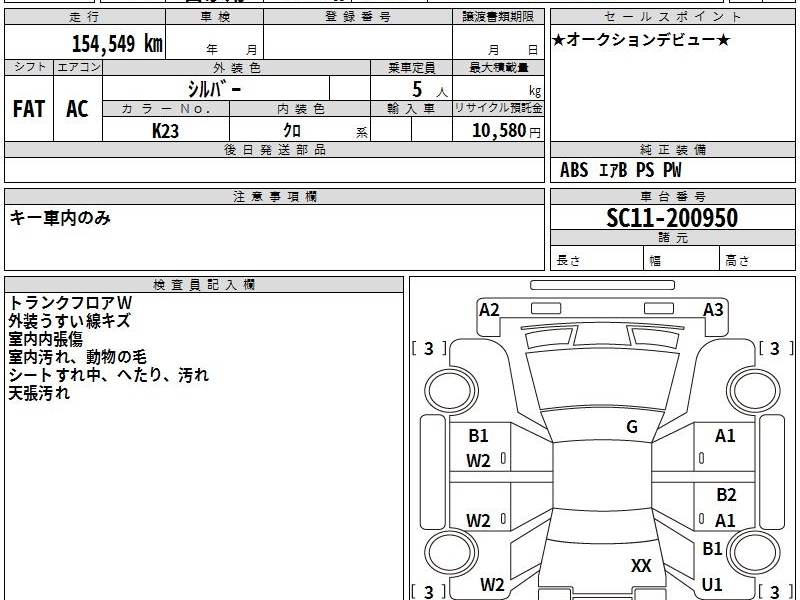Click the A2 damage mark on diagram
Screen dimensions: 800x600
point(489,310)
